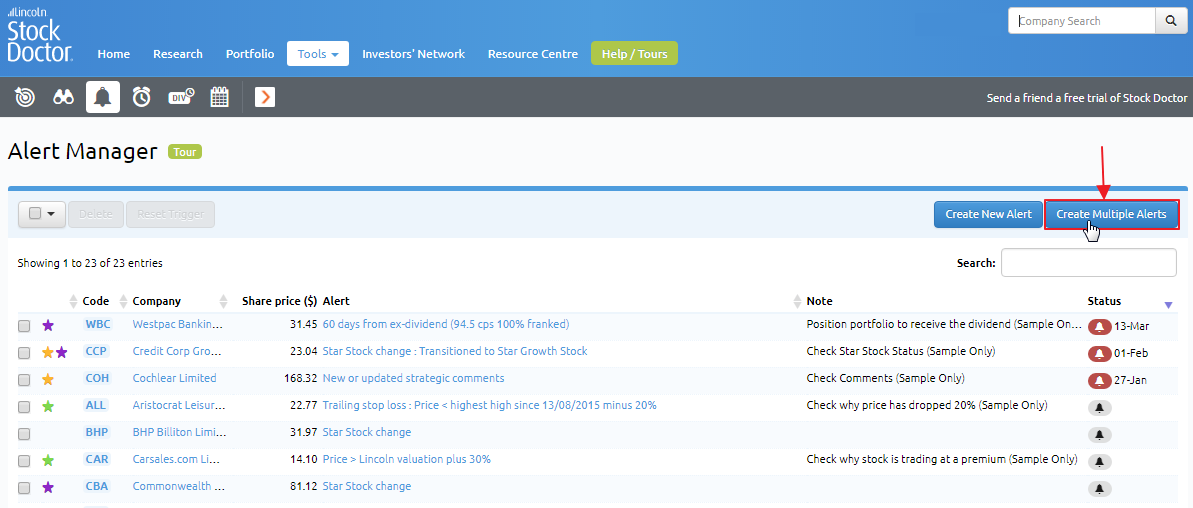Click the company search magnifier button
Screen dimensions: 1193x508
1172,21
